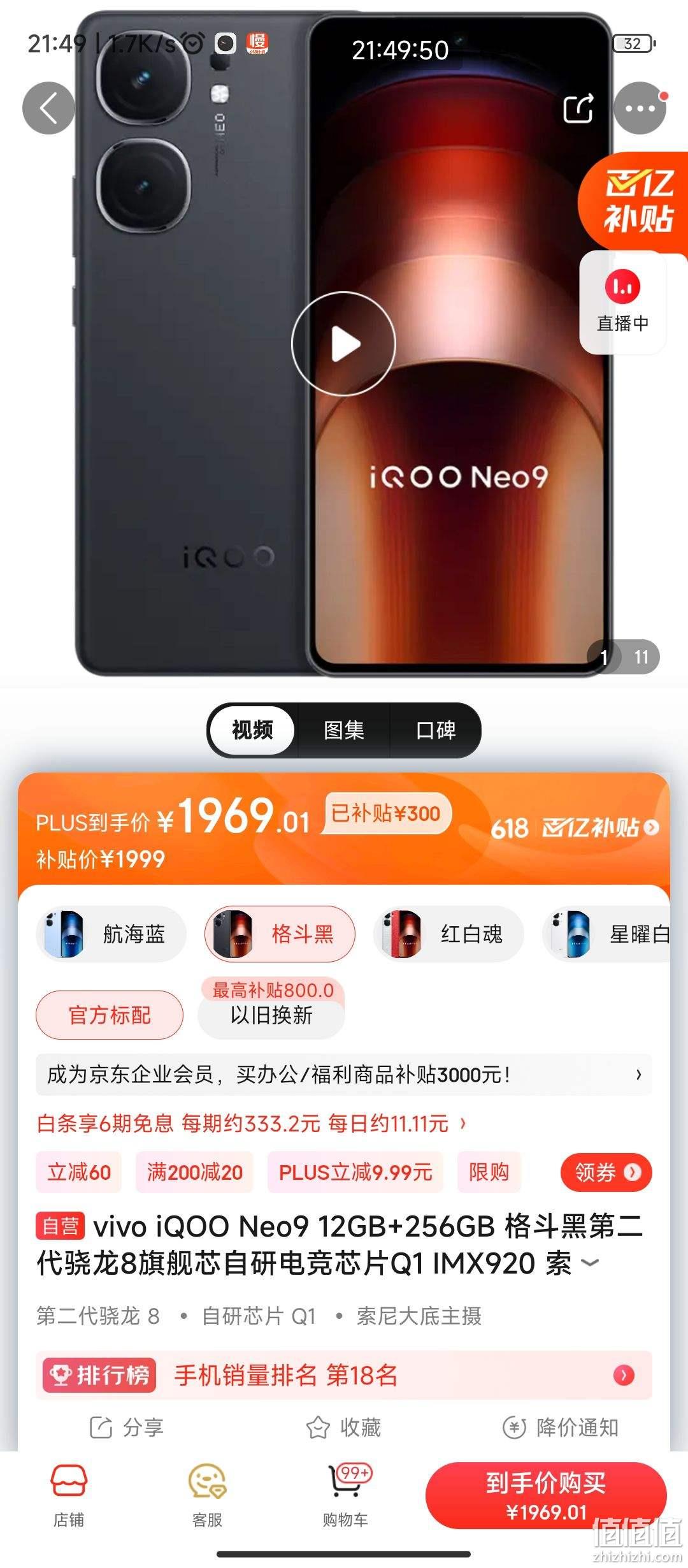Switch to the 口碑 tab
688x1568 pixels.
(x=436, y=730)
